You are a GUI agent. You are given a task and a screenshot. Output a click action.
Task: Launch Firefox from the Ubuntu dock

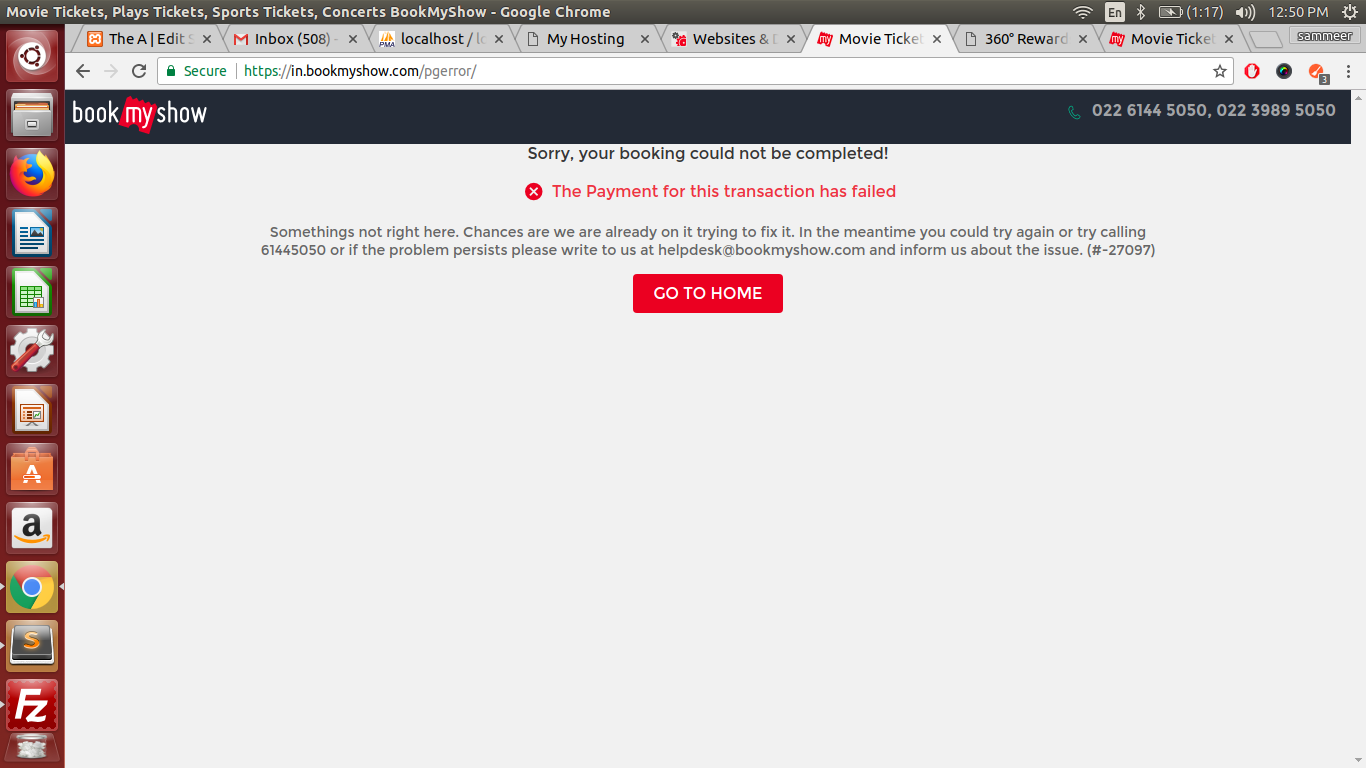click(32, 175)
